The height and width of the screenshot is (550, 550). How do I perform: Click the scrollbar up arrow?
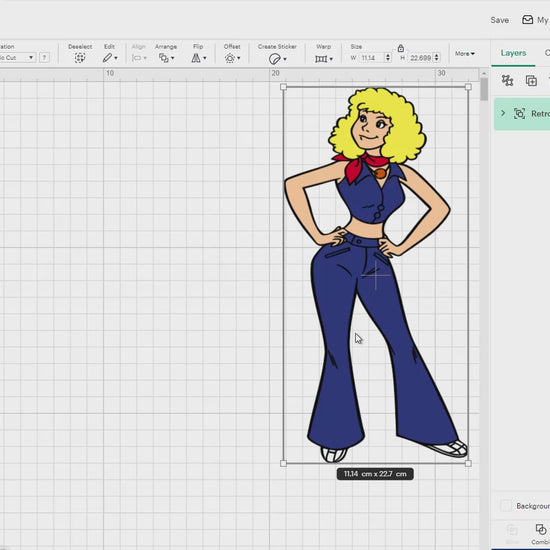coord(484,73)
